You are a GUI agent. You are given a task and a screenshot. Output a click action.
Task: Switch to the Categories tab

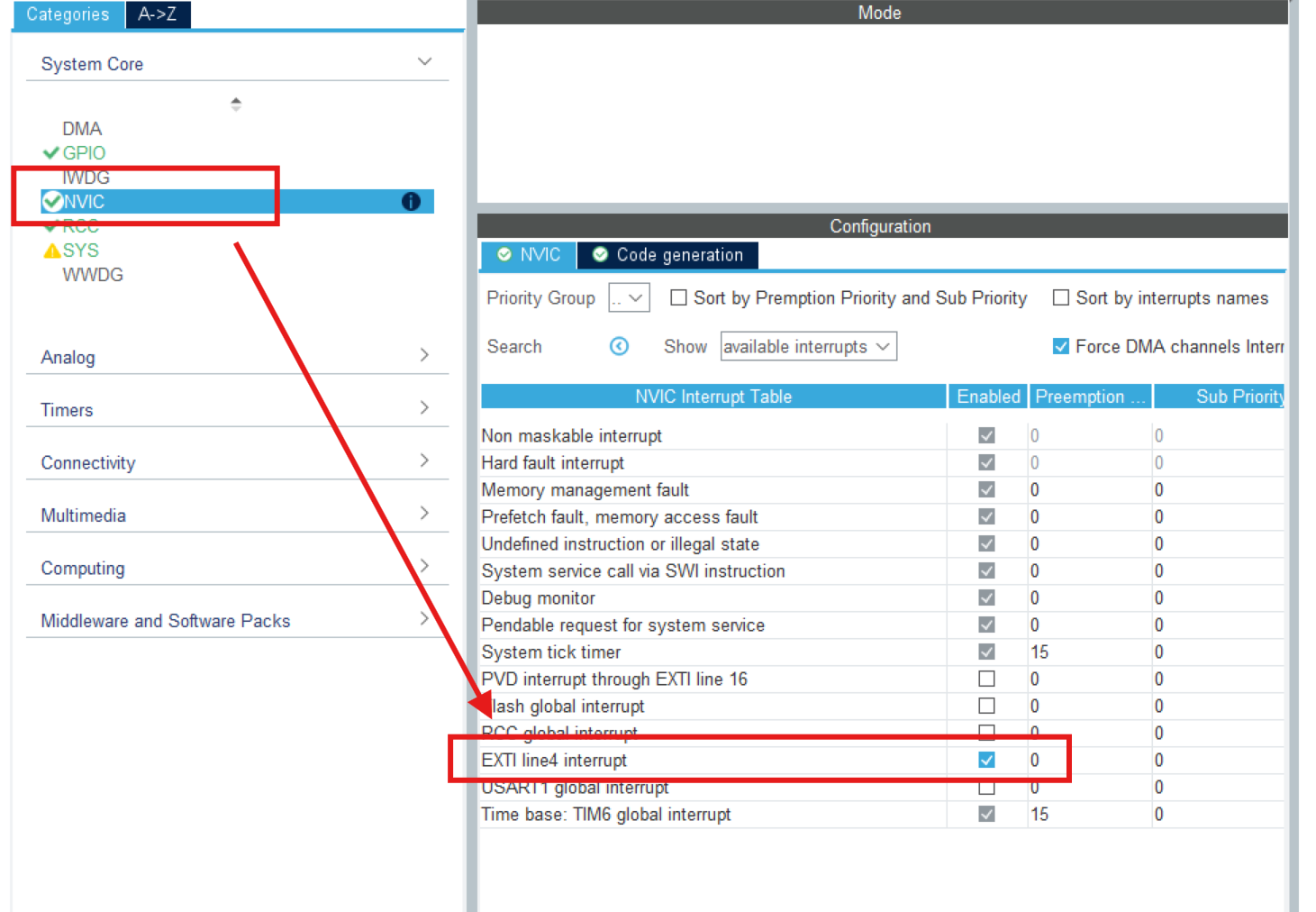click(x=68, y=14)
